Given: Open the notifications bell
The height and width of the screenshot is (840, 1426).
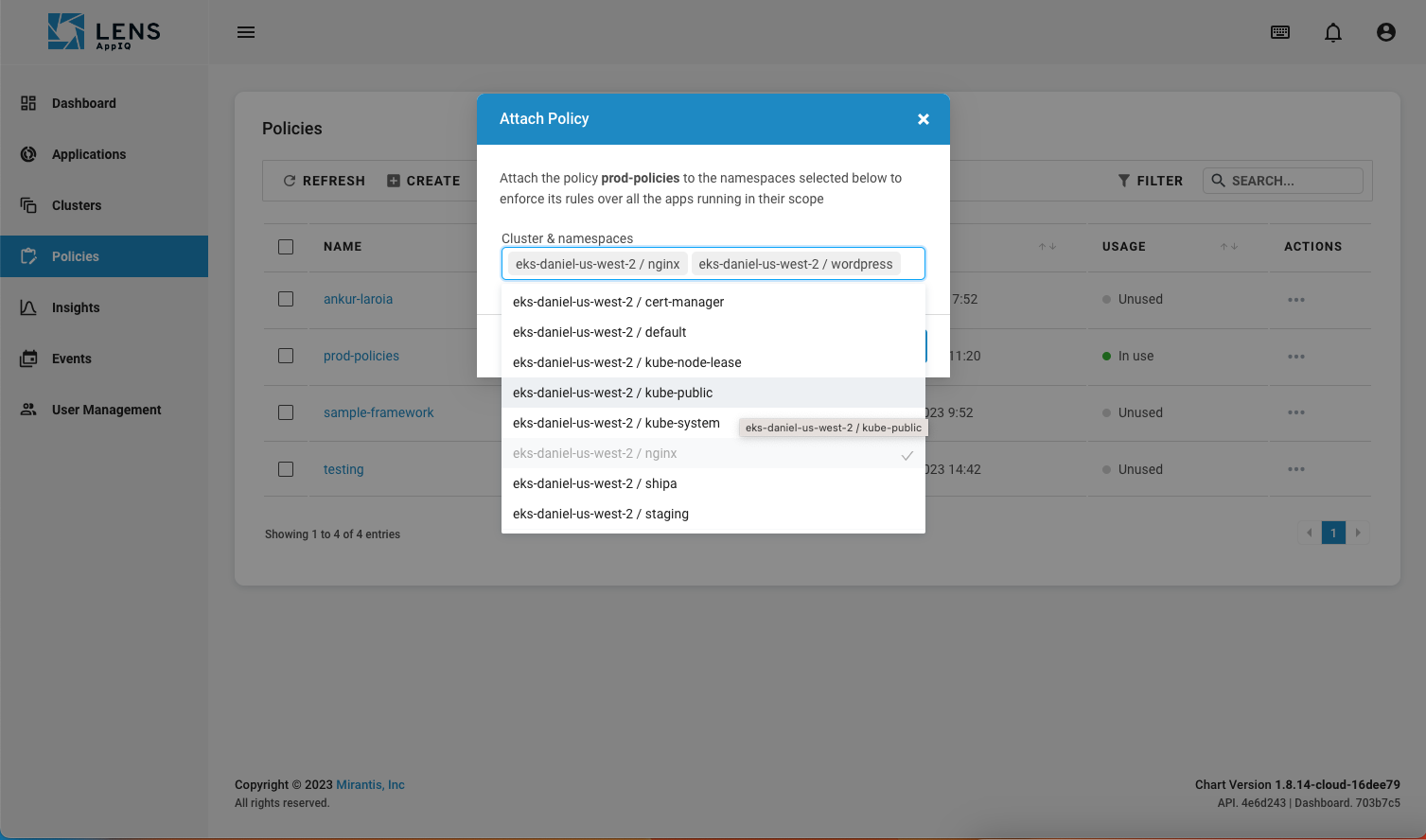Looking at the screenshot, I should pos(1333,32).
